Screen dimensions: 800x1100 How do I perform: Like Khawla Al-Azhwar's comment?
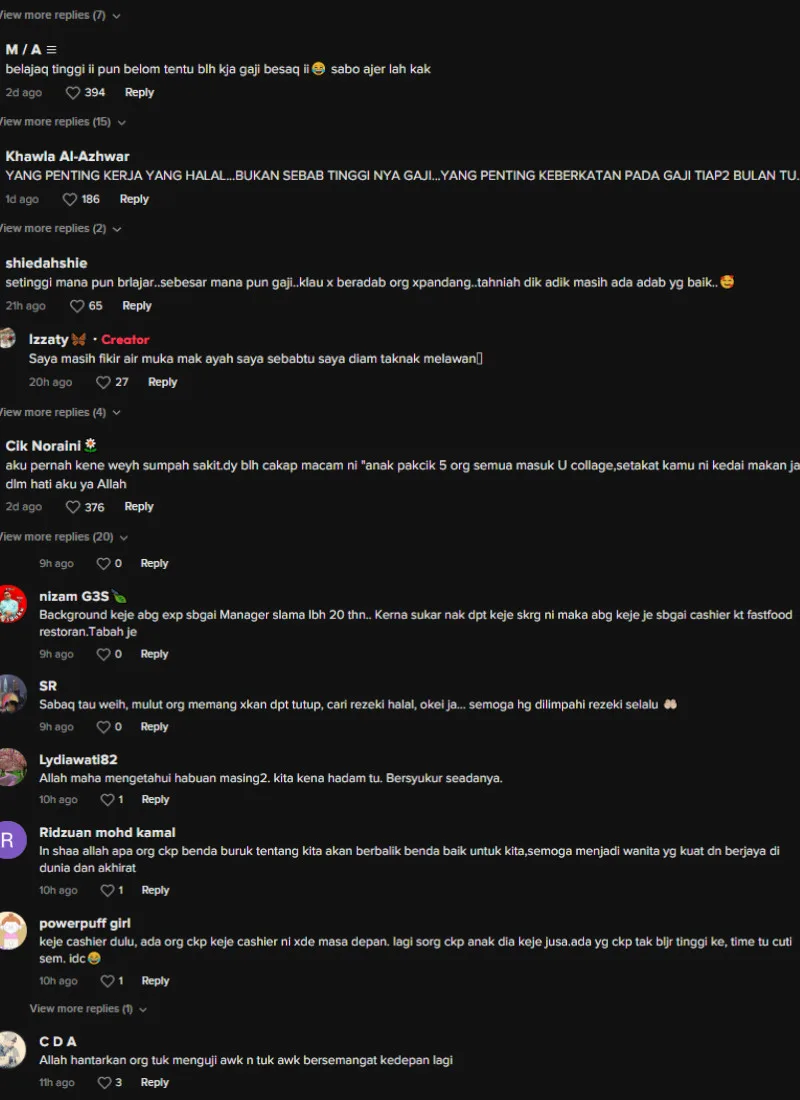coord(69,199)
